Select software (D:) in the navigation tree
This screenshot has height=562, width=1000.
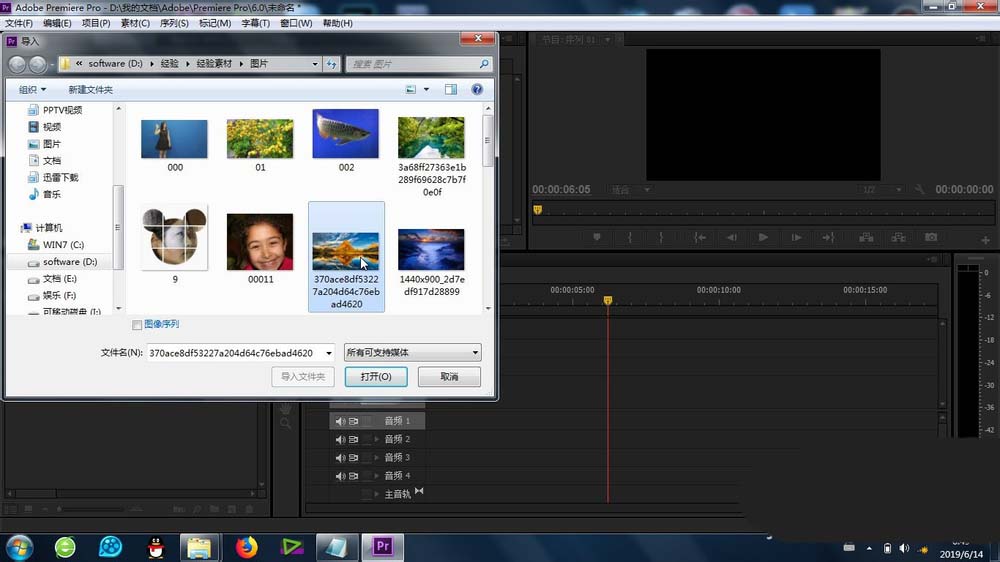click(x=70, y=262)
